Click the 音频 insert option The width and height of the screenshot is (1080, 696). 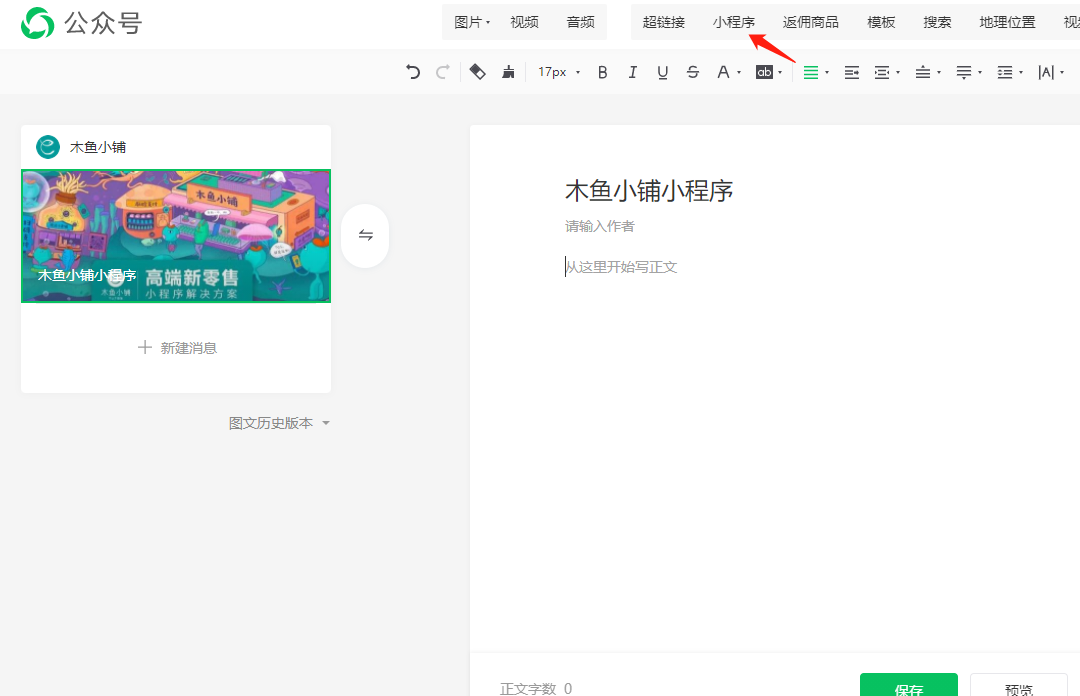tap(580, 22)
